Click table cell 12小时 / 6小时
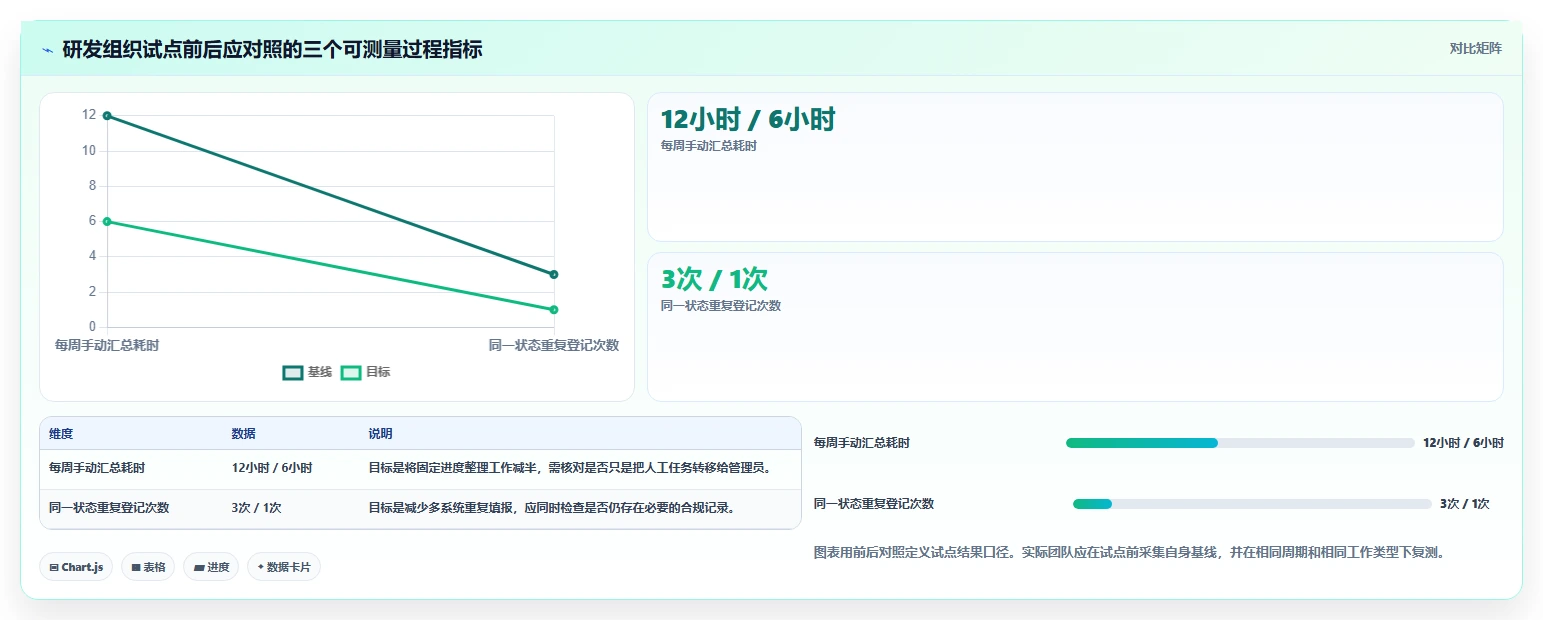The image size is (1543, 620). coord(272,468)
